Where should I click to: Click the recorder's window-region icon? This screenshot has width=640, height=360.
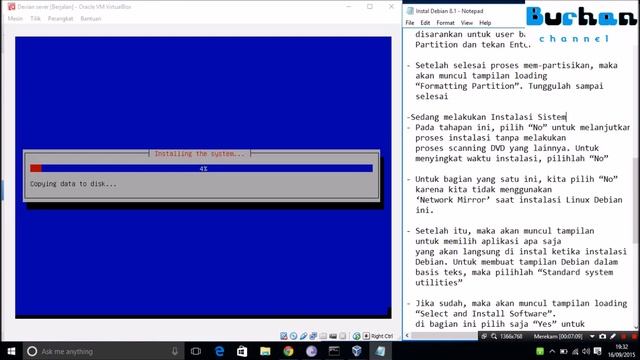tap(484, 337)
